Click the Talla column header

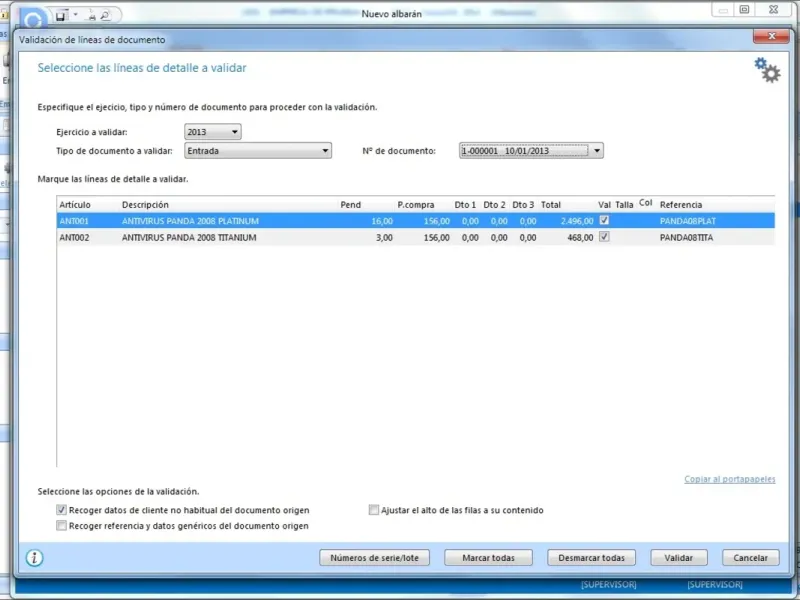pos(624,205)
